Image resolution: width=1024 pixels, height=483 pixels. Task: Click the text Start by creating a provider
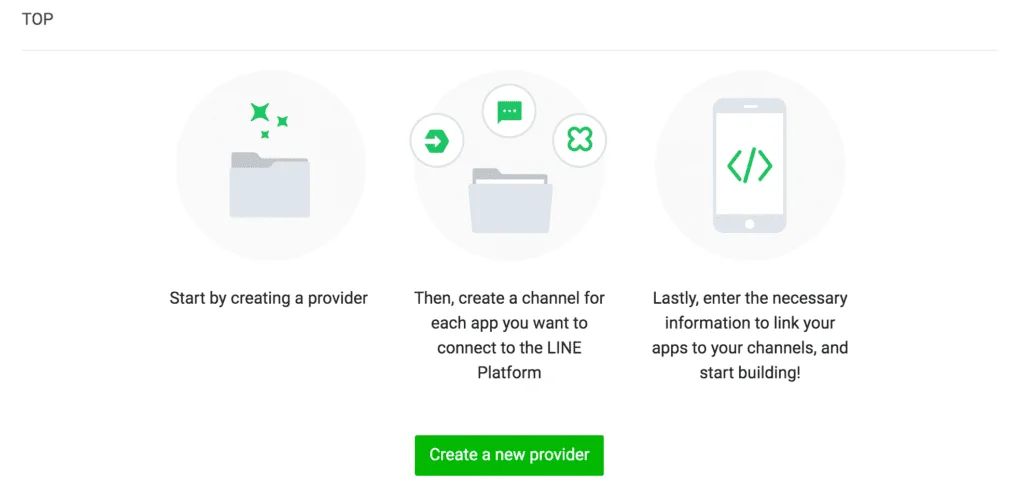pos(268,298)
